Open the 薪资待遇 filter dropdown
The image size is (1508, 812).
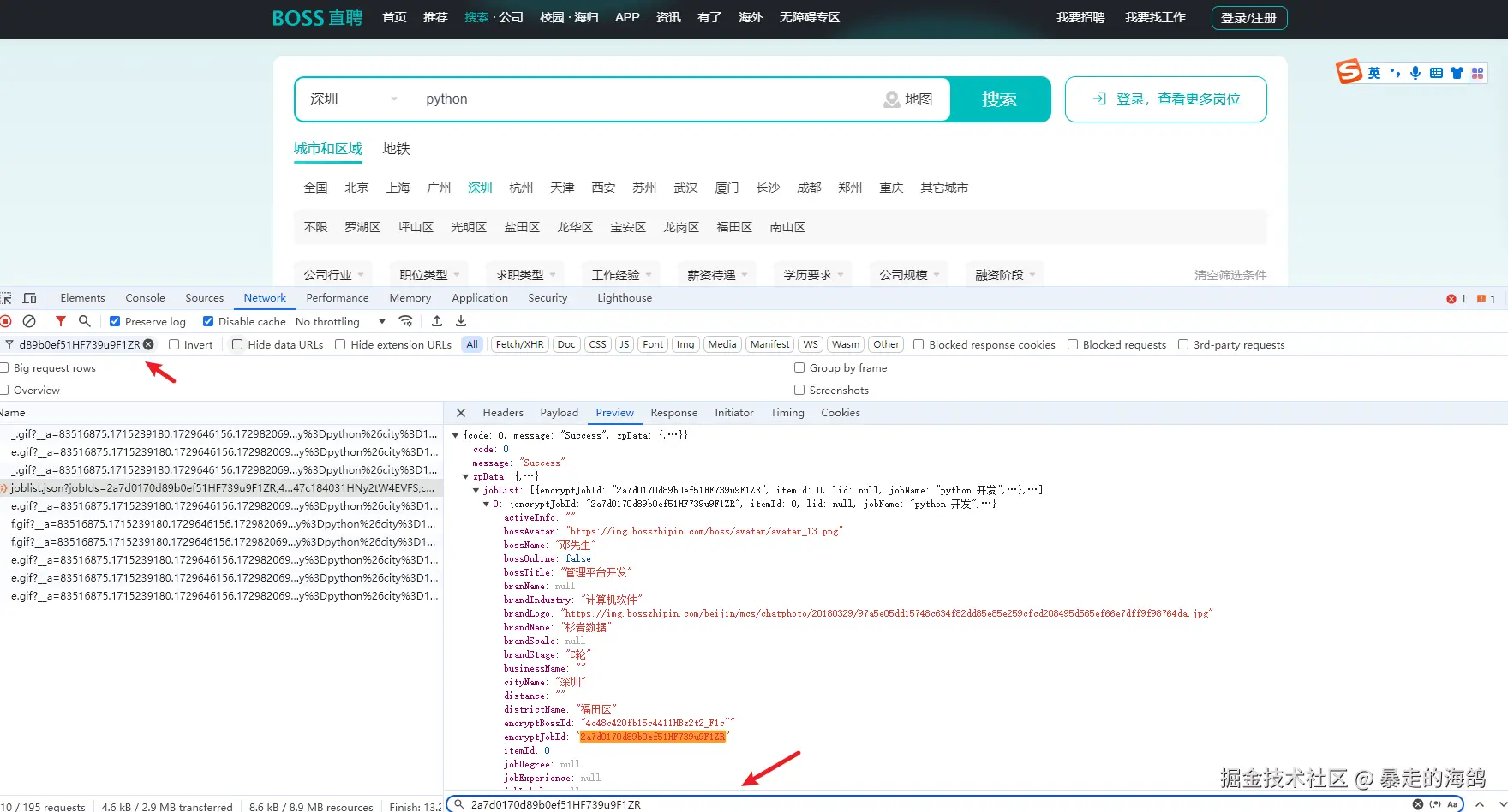click(717, 275)
